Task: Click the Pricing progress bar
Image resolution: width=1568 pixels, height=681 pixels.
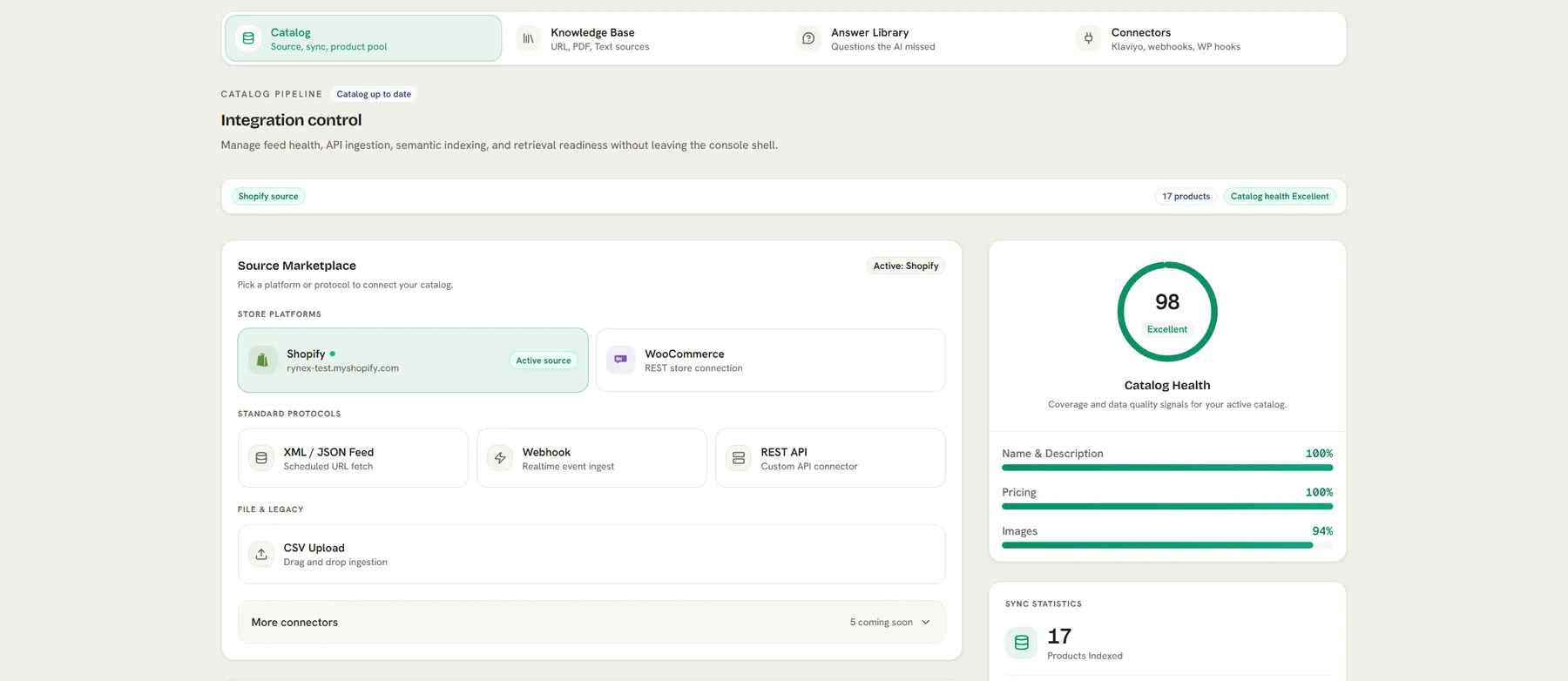Action: click(1167, 506)
